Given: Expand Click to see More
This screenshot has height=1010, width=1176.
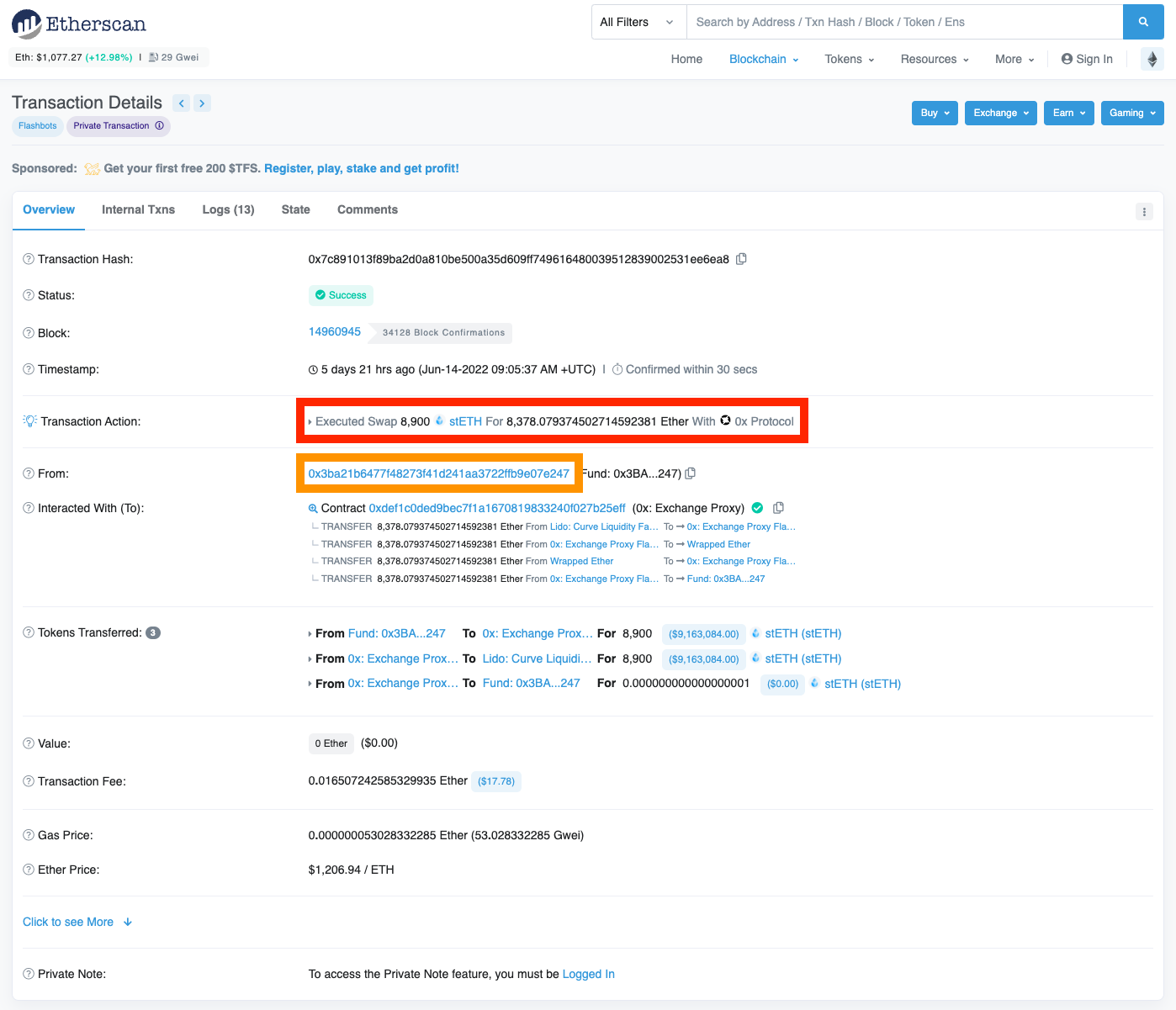Looking at the screenshot, I should click(x=77, y=922).
